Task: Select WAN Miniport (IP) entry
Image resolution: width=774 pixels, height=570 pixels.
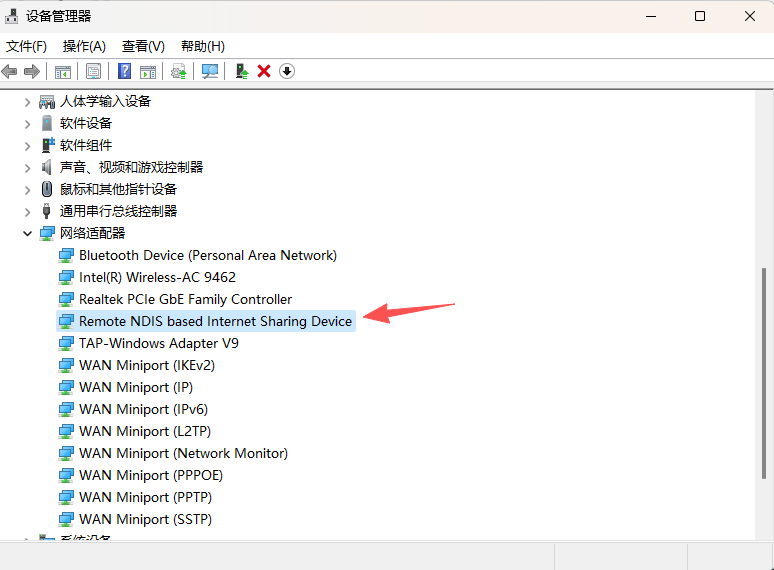Action: tap(136, 387)
